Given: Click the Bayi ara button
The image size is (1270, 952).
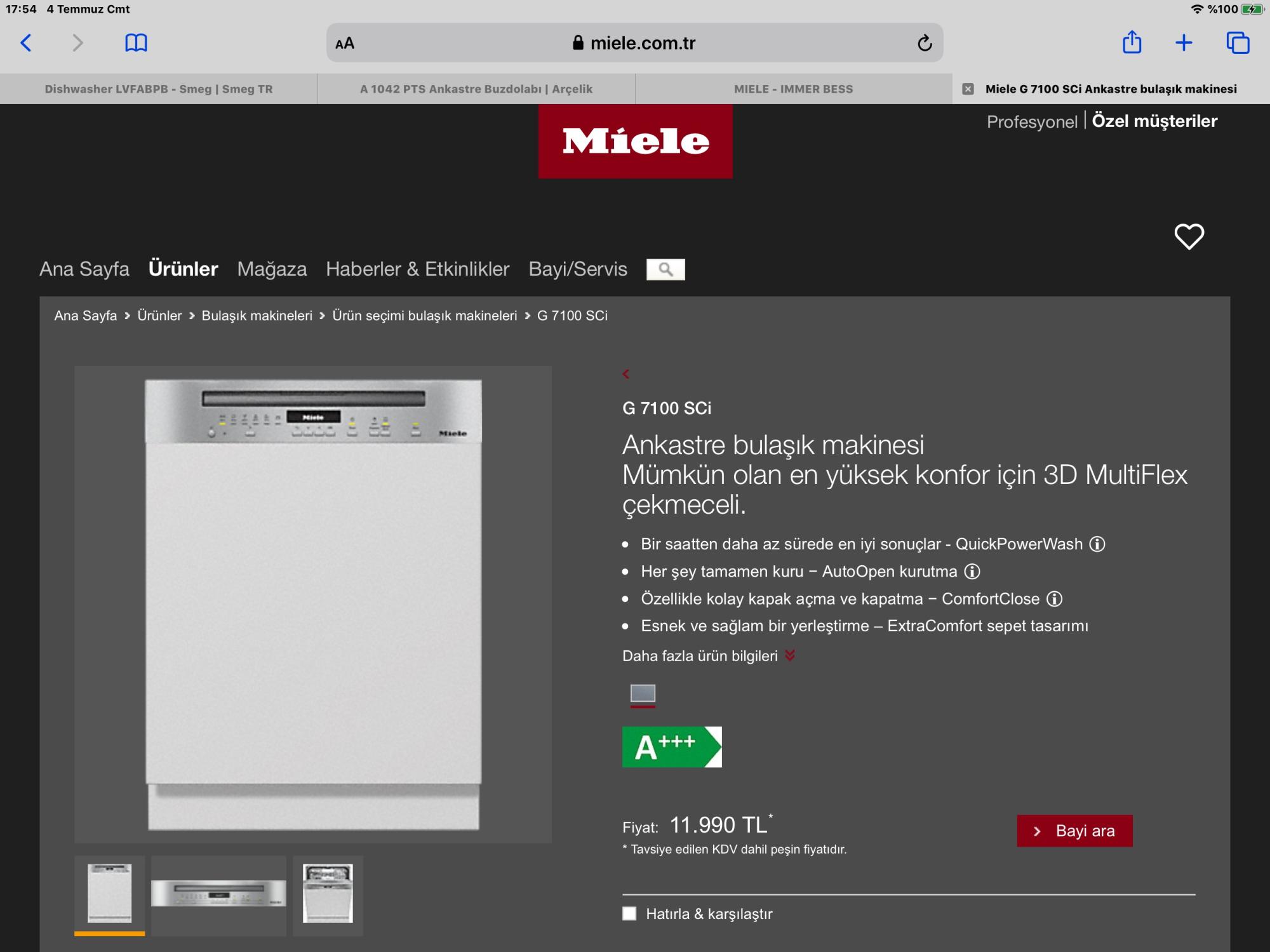Looking at the screenshot, I should tap(1074, 831).
